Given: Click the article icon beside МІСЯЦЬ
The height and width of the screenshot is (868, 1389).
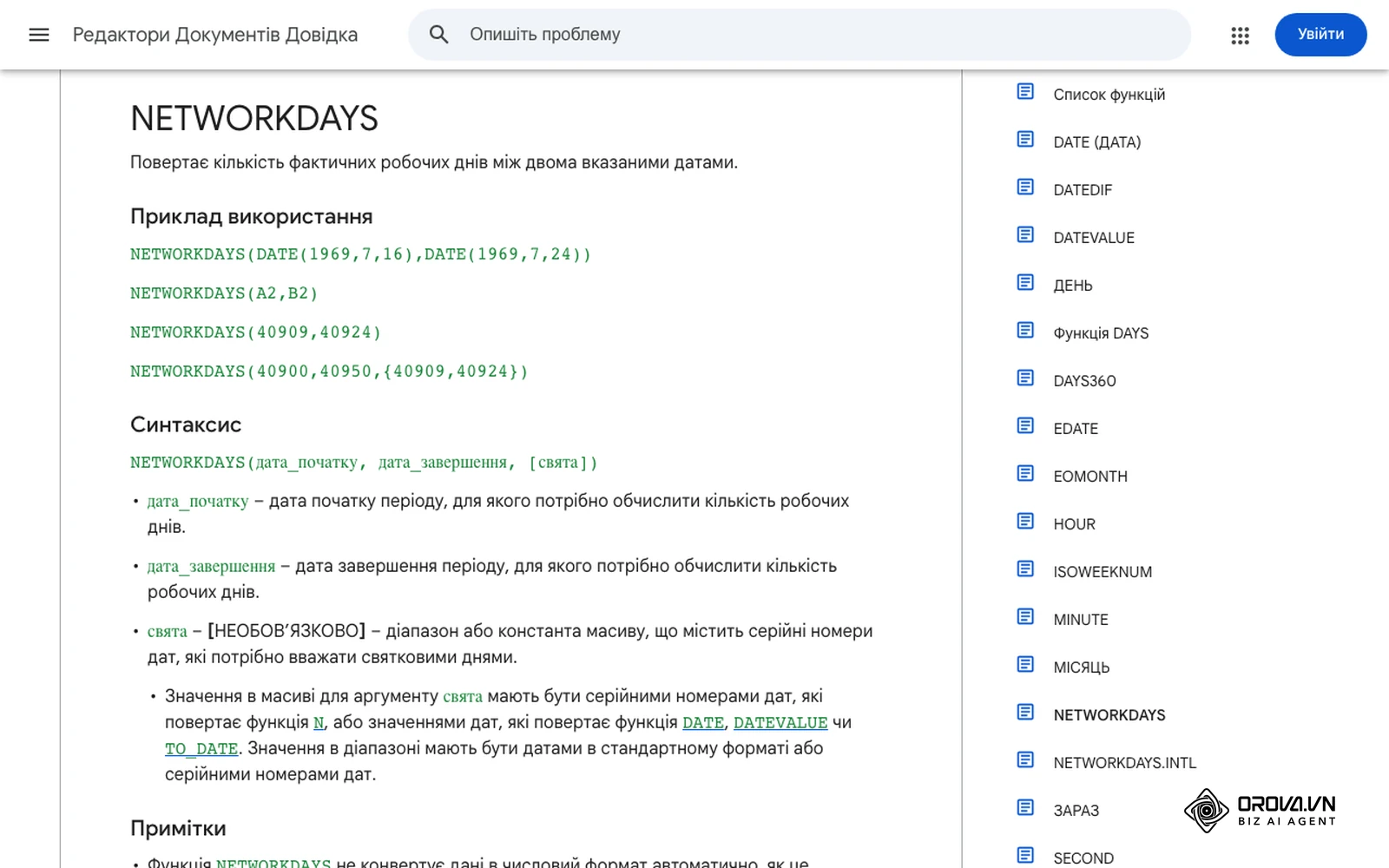Looking at the screenshot, I should (1025, 664).
